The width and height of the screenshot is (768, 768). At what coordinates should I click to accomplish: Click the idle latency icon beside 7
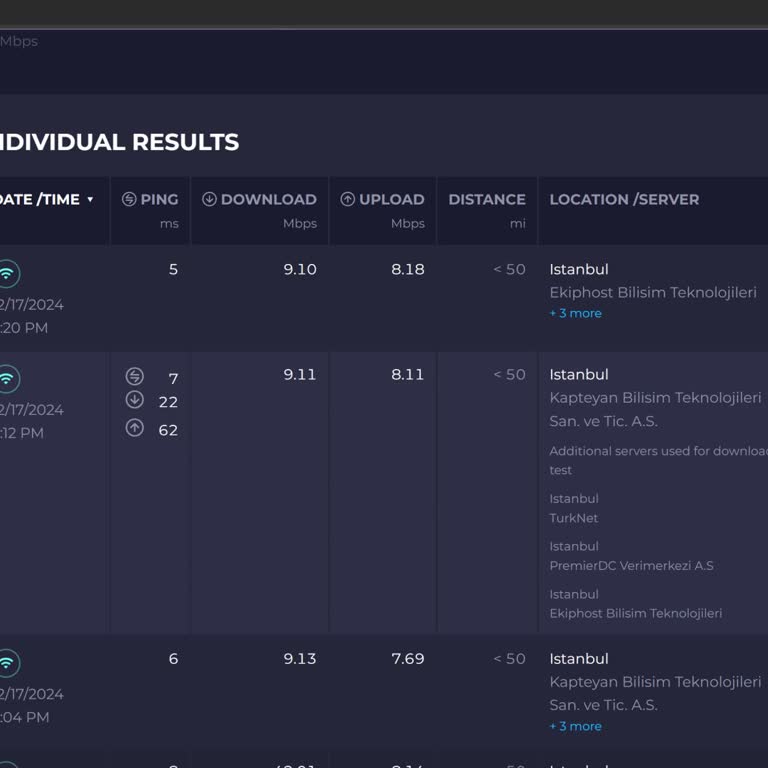(135, 377)
